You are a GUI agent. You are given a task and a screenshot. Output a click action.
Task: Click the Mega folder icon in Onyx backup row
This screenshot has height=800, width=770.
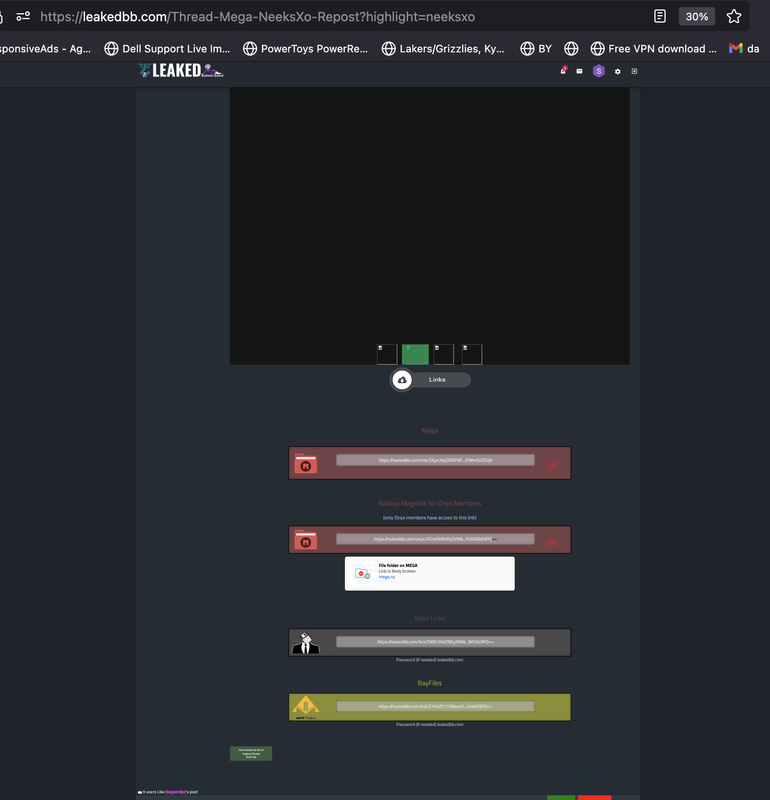click(306, 540)
